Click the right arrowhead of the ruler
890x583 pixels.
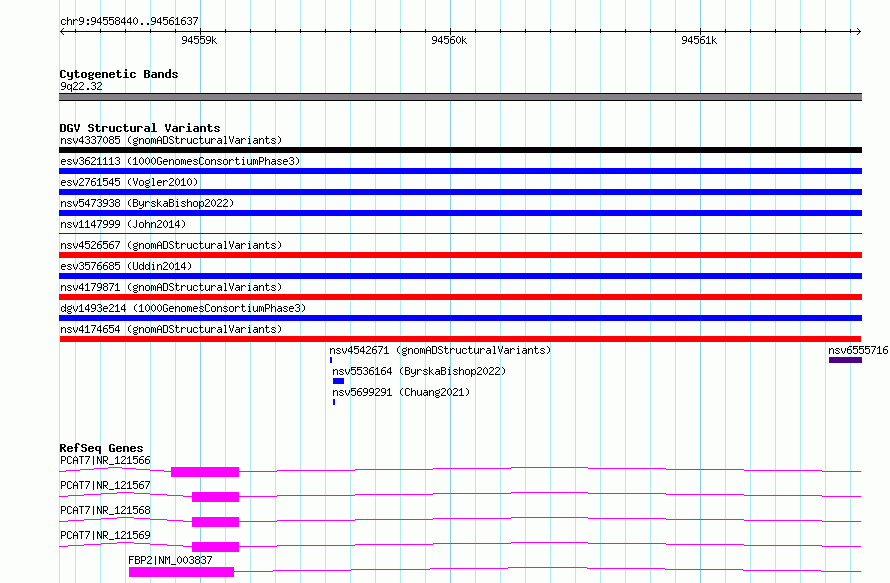859,31
